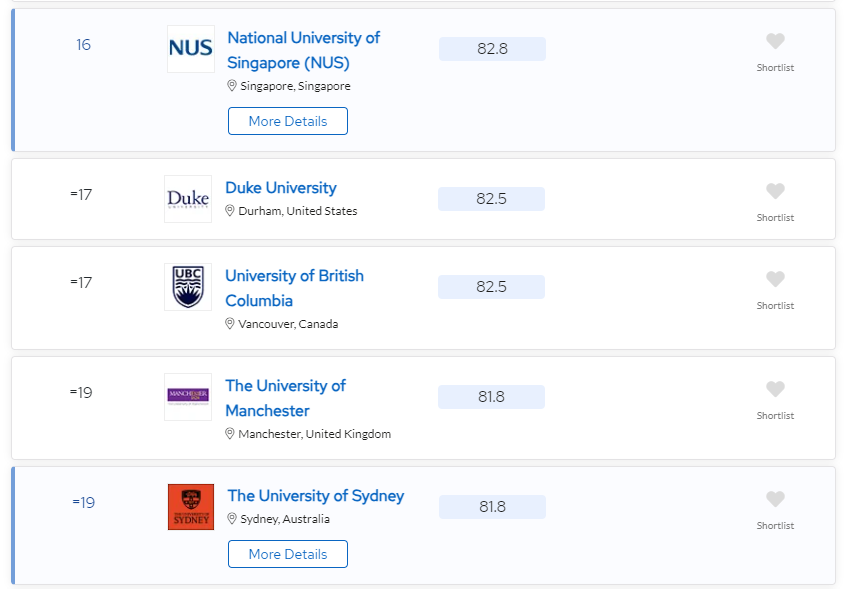Click the UBC crest logo
Viewport: 845px width, 589px height.
click(188, 287)
